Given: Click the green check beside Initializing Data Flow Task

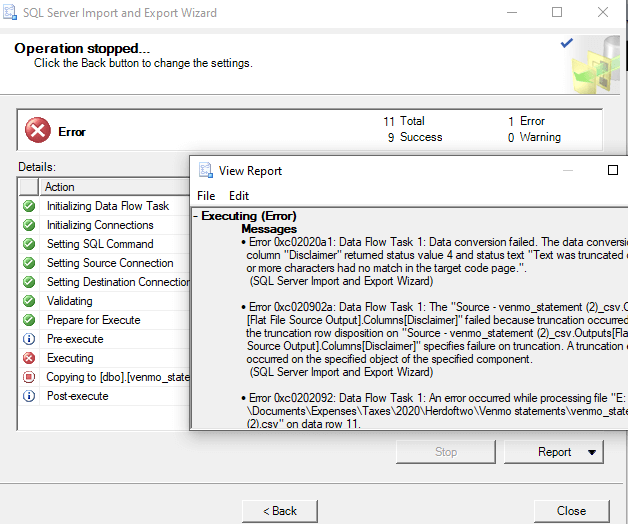Looking at the screenshot, I should point(29,206).
